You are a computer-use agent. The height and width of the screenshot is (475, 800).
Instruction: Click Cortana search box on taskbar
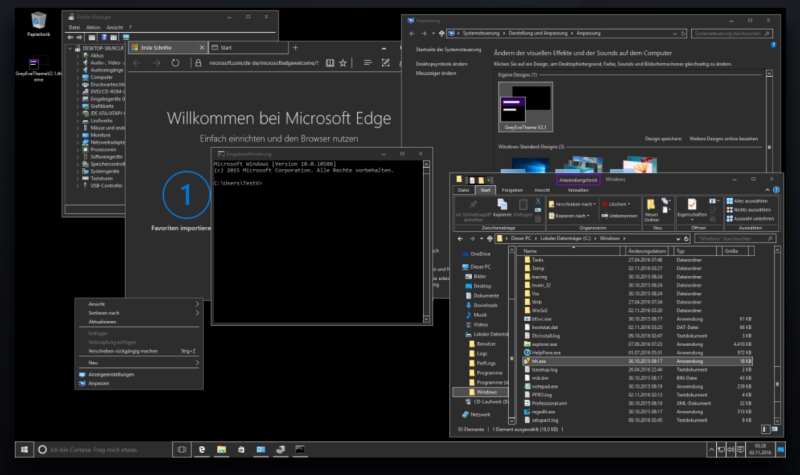point(102,449)
